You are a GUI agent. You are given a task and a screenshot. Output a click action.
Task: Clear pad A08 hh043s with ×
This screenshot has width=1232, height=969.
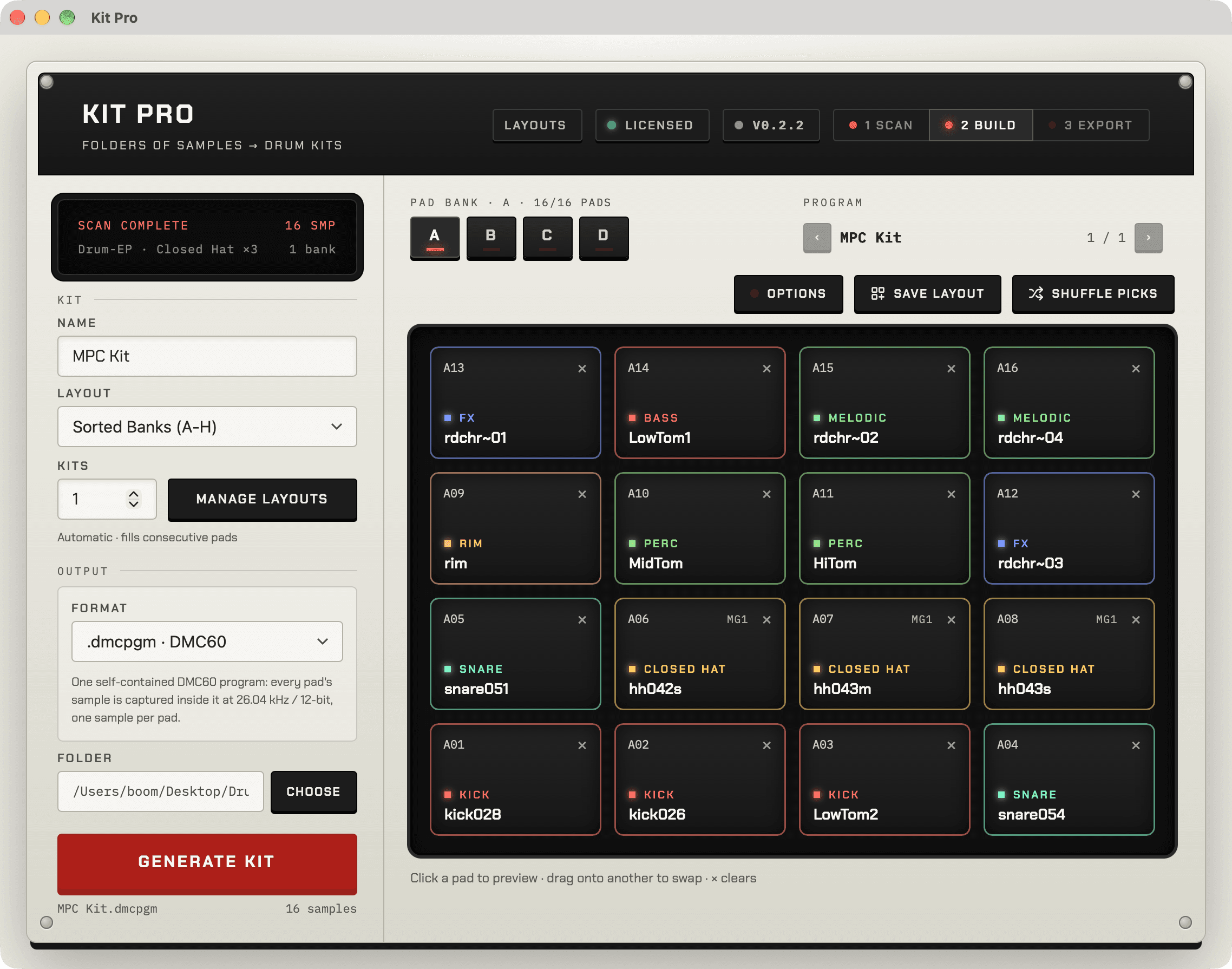point(1136,619)
